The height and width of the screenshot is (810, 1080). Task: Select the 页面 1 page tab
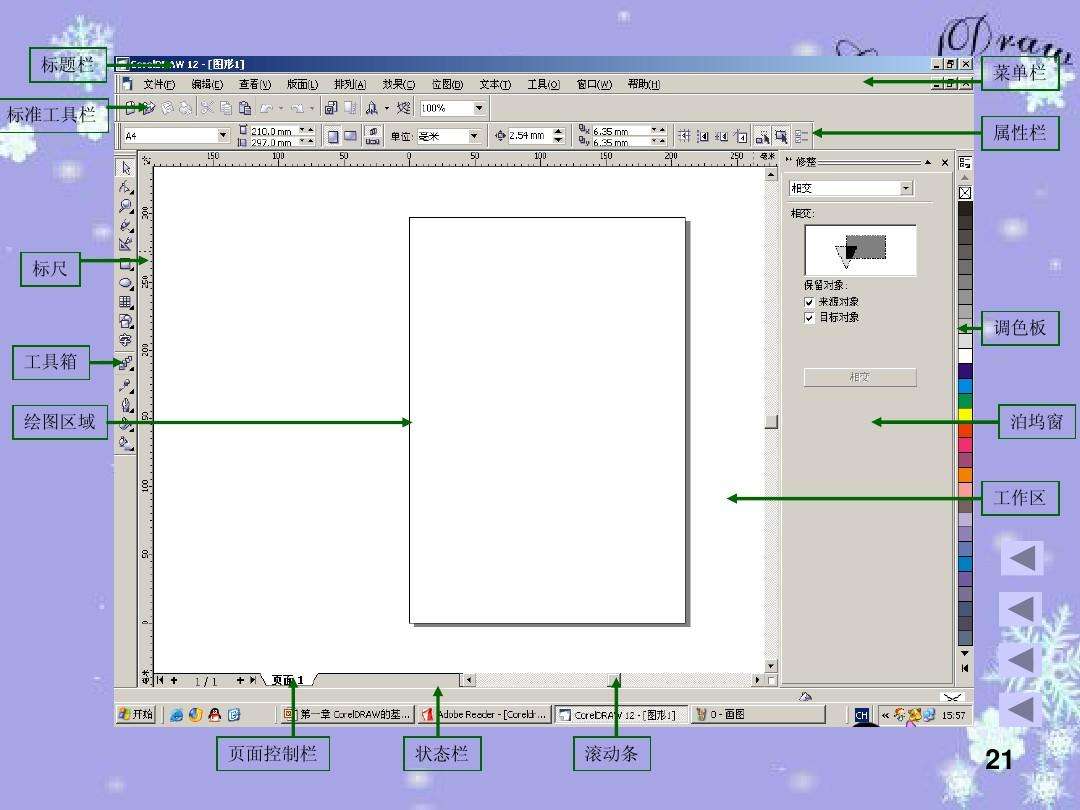[x=289, y=681]
